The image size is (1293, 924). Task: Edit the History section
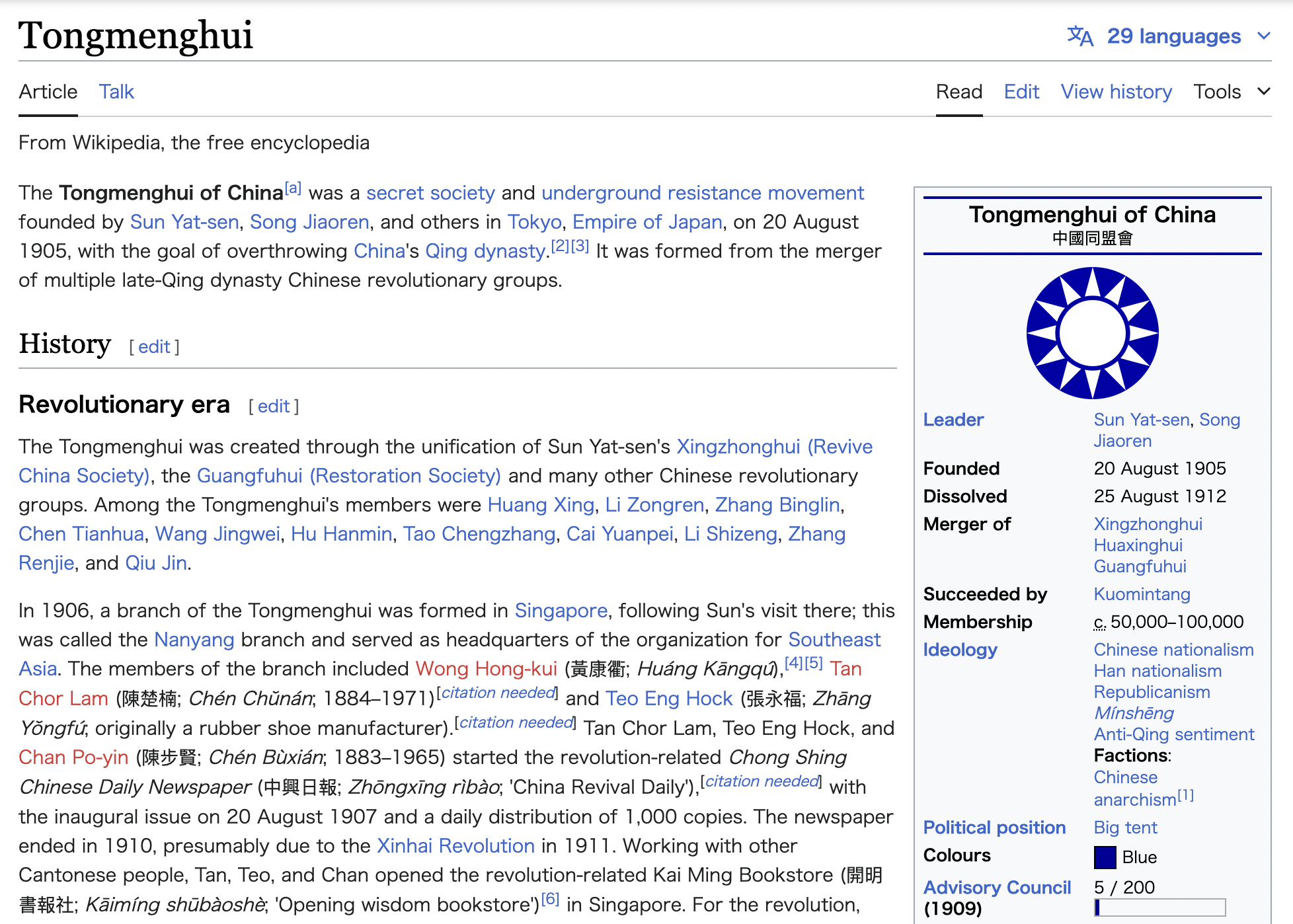pos(155,347)
